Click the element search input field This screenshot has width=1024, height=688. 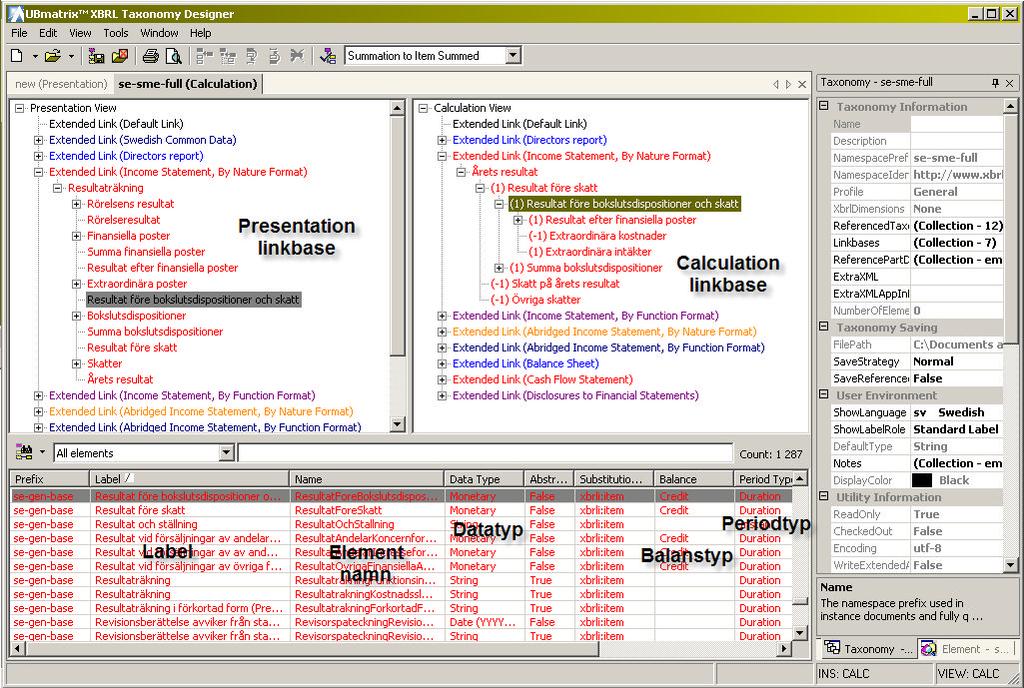click(485, 452)
